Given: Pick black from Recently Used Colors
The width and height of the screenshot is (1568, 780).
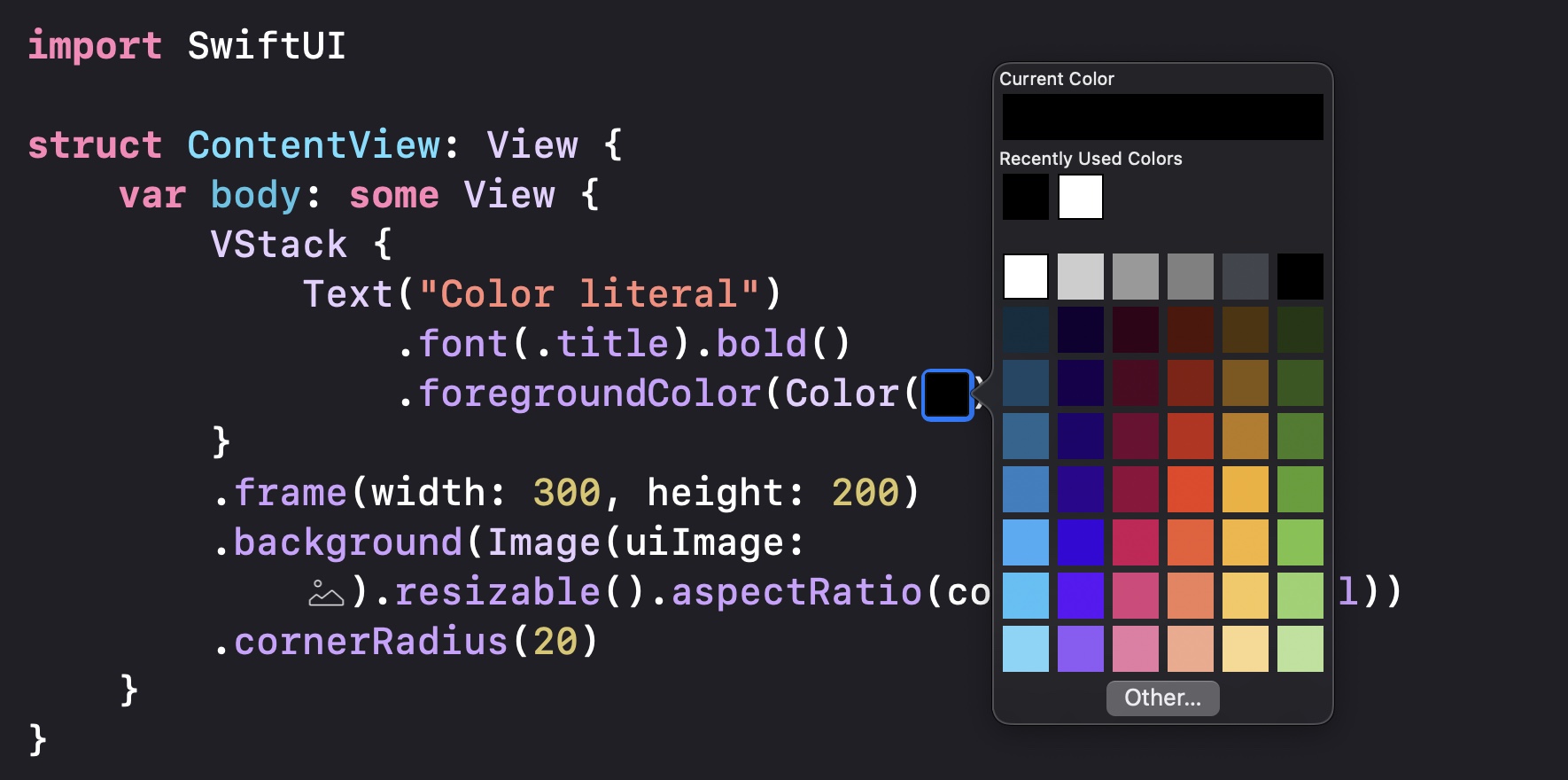Looking at the screenshot, I should coord(1026,197).
